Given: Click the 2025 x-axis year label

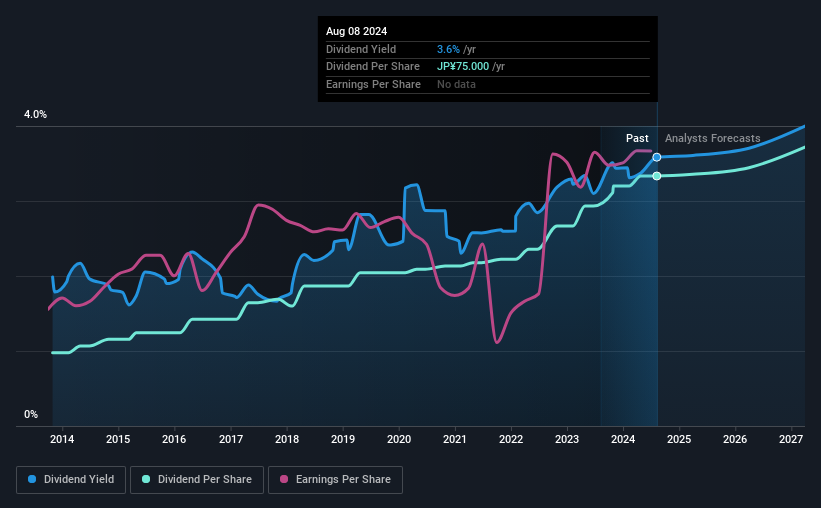Looking at the screenshot, I should click(x=679, y=439).
